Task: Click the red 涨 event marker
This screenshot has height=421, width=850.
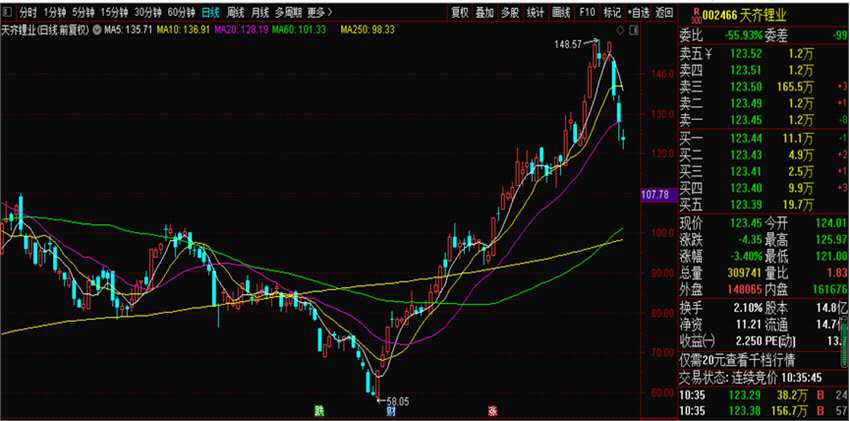Action: [492, 409]
